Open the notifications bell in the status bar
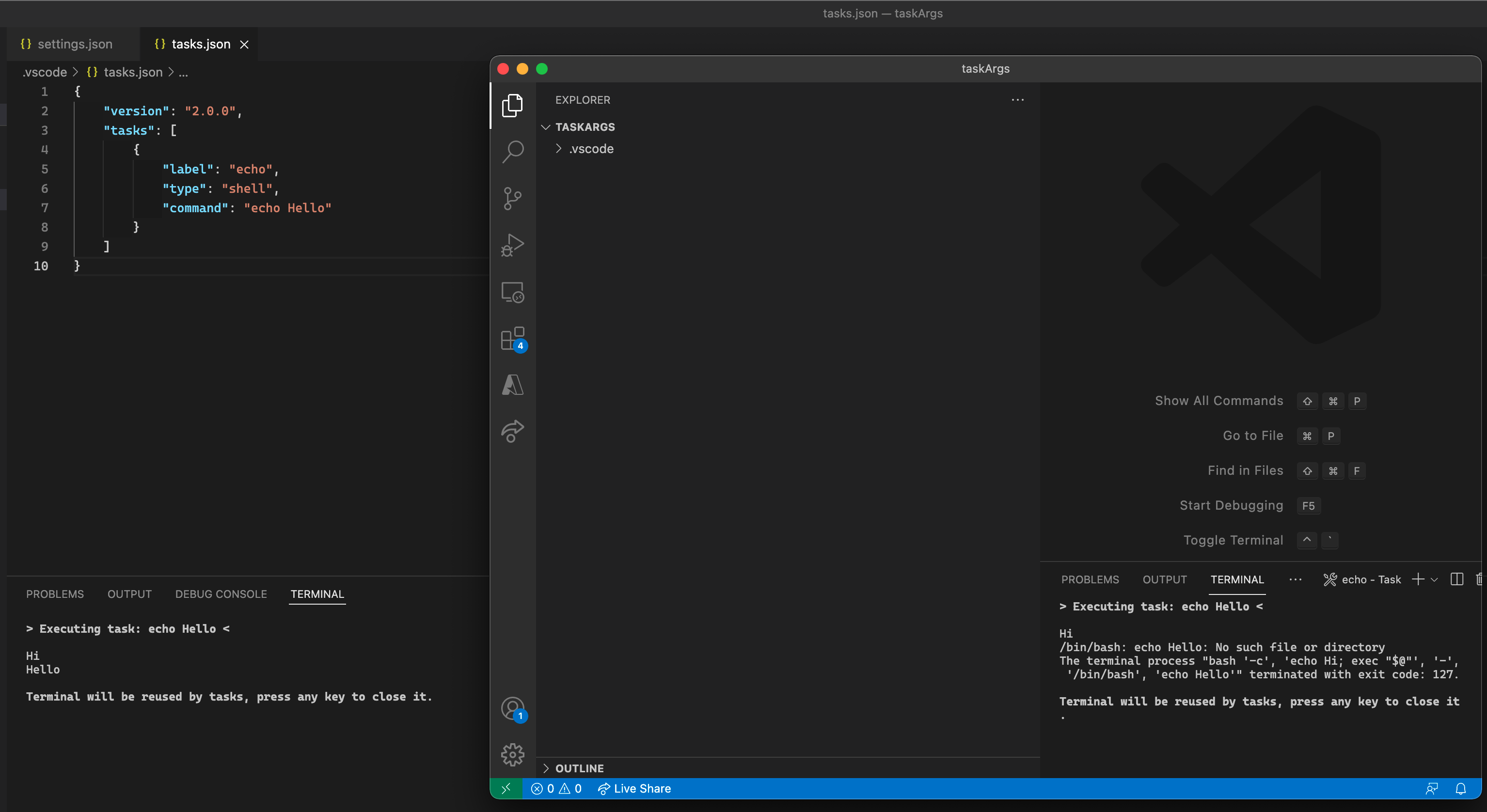Image resolution: width=1487 pixels, height=812 pixels. tap(1461, 788)
